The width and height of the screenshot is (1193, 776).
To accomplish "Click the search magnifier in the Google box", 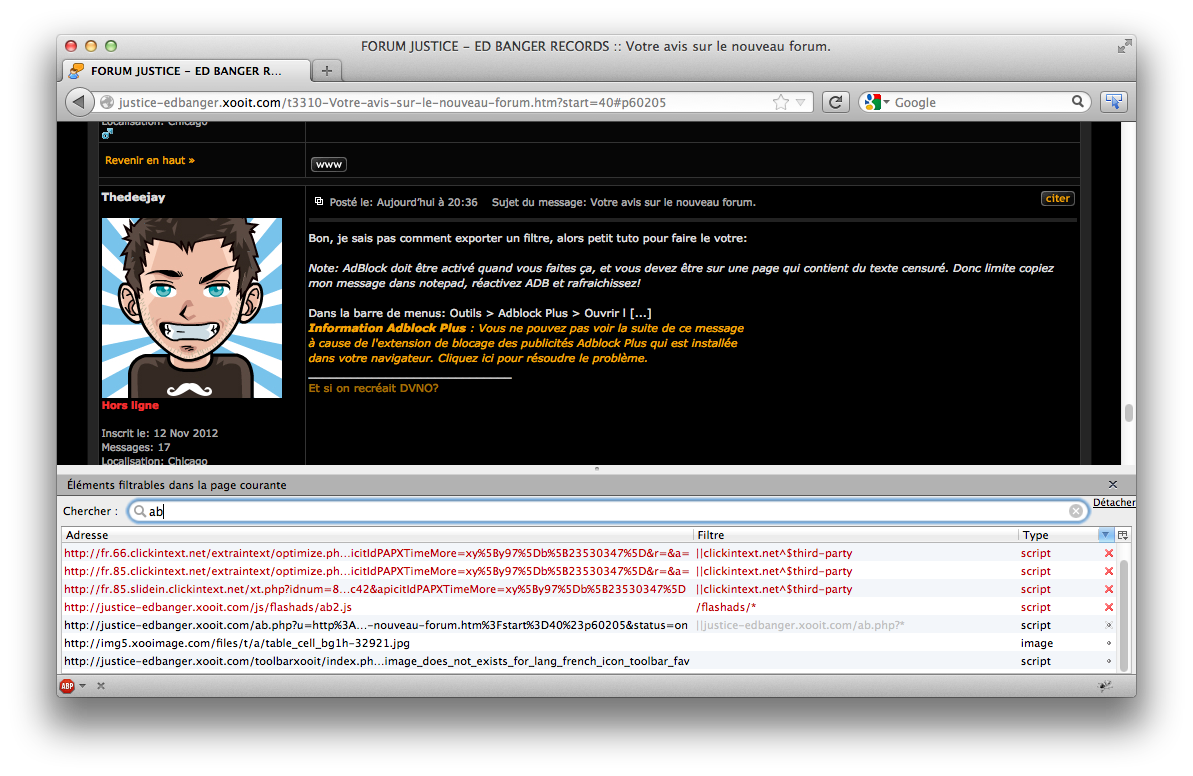I will (x=1077, y=101).
